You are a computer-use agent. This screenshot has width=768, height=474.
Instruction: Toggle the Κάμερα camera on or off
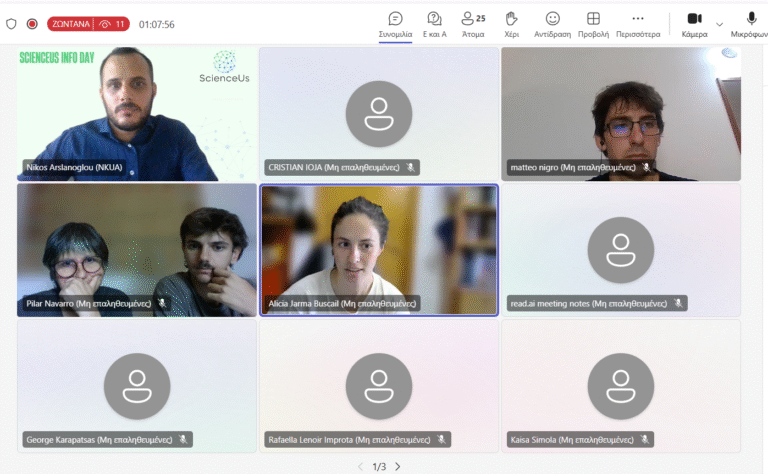pos(694,24)
